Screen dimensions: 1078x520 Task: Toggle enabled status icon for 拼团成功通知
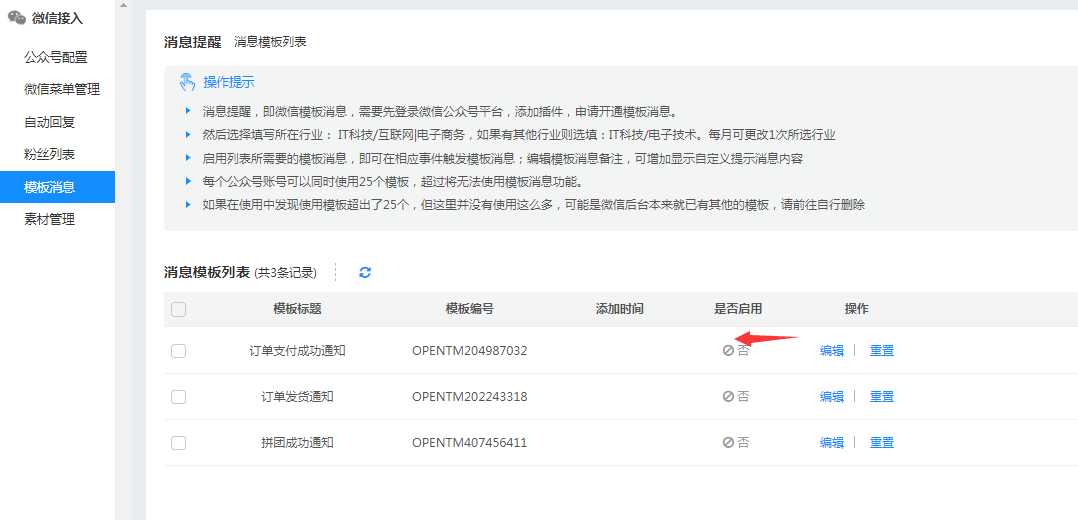point(729,443)
